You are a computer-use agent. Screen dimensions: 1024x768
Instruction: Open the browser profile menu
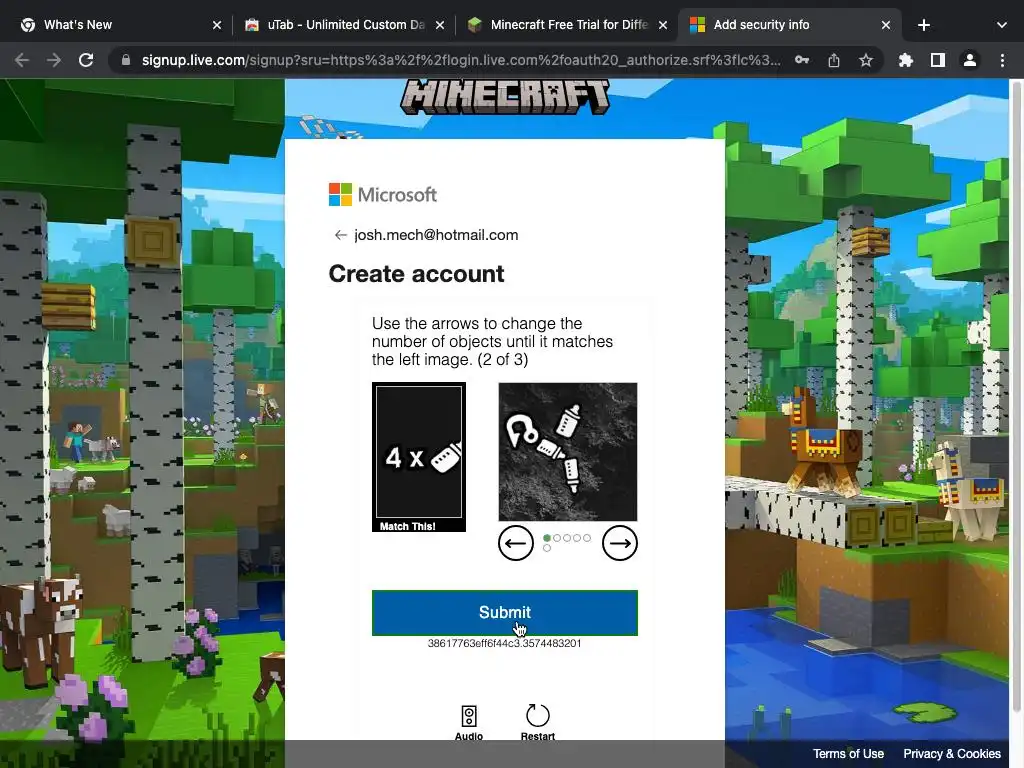tap(970, 60)
